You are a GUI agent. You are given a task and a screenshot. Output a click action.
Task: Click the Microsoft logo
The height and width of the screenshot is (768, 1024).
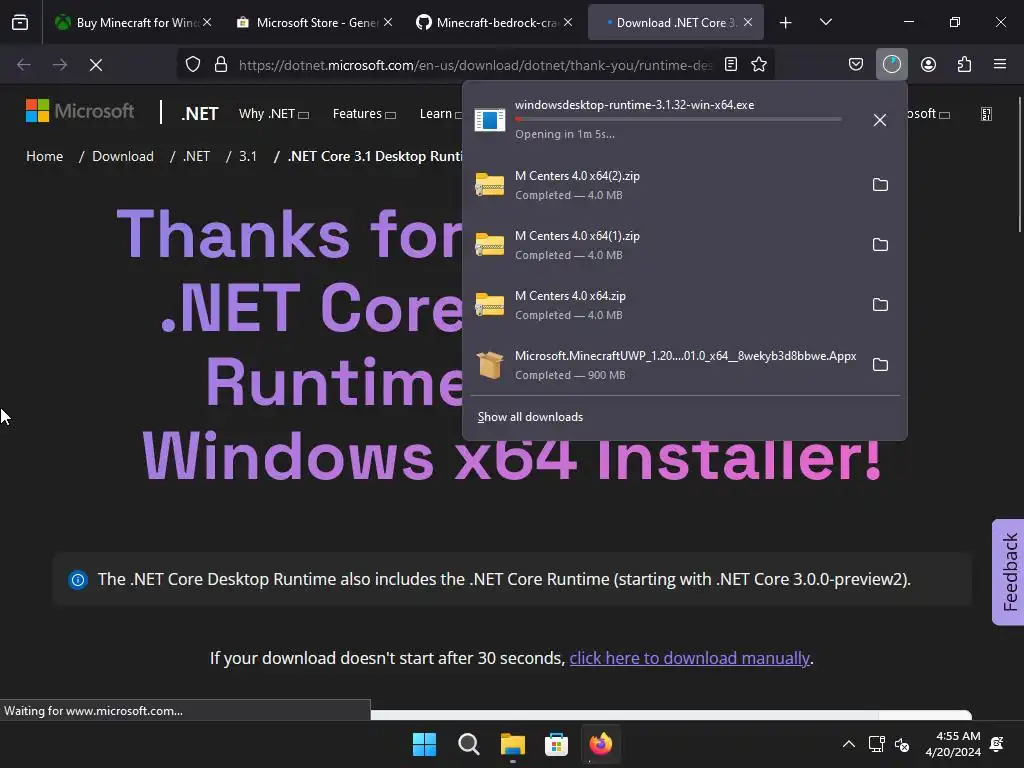coord(80,111)
